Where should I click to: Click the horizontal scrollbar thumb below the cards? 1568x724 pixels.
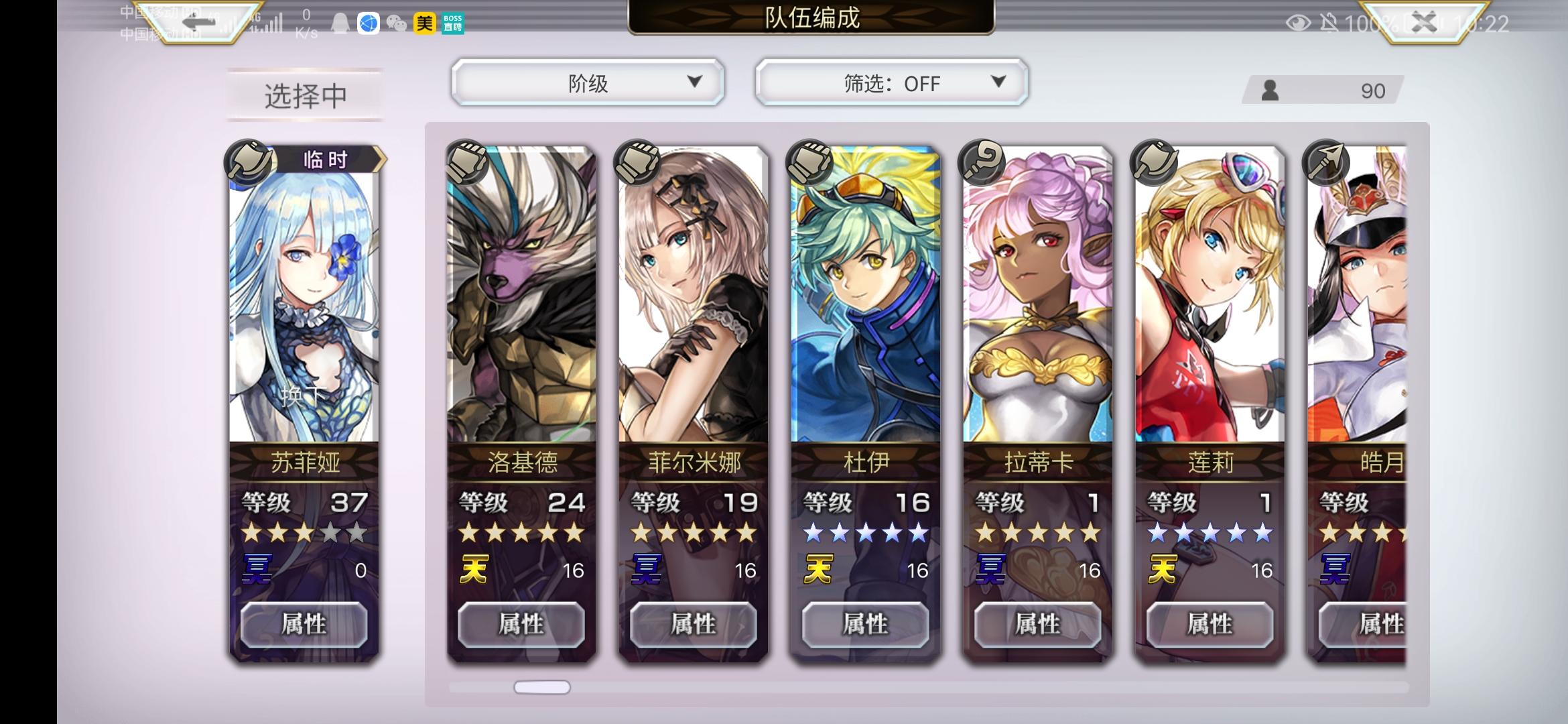coord(542,687)
